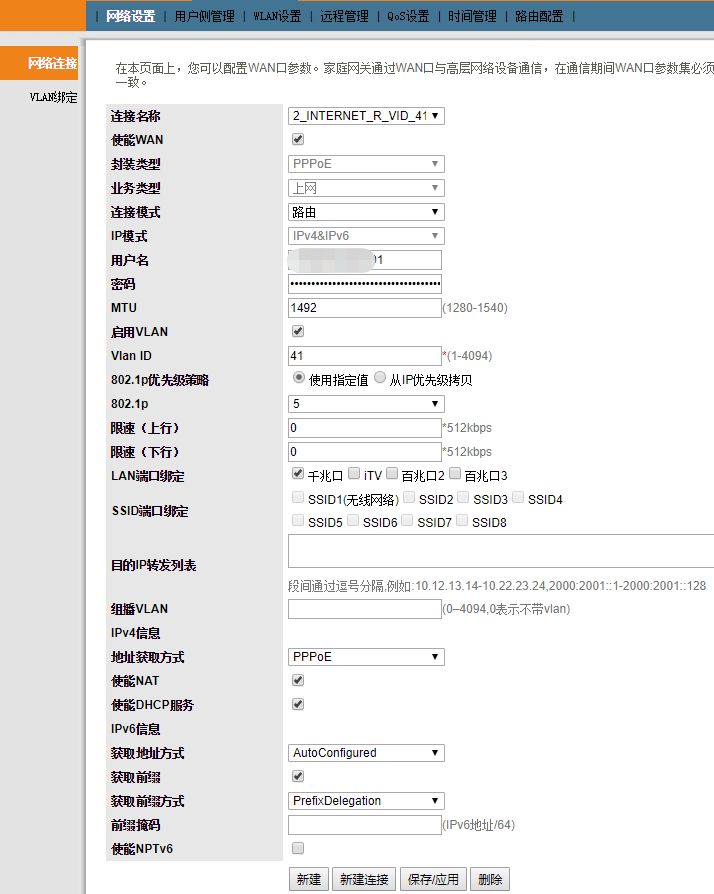
Task: Click the 密码 password field
Action: tap(365, 284)
